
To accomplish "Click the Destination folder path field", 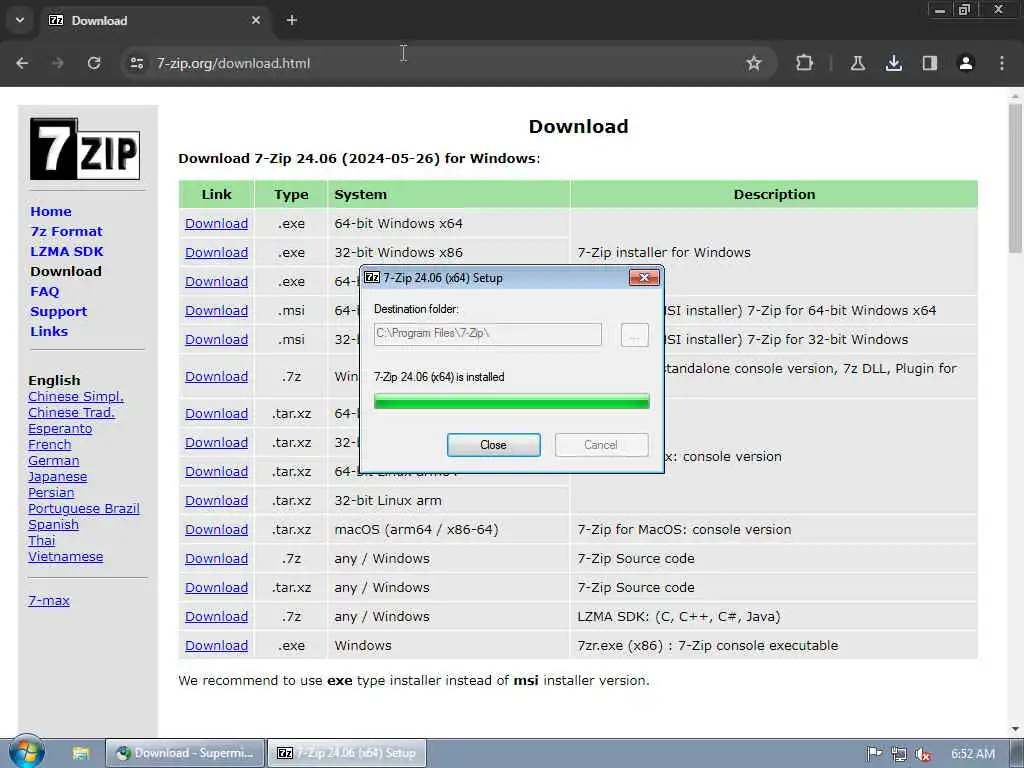I will (x=487, y=334).
